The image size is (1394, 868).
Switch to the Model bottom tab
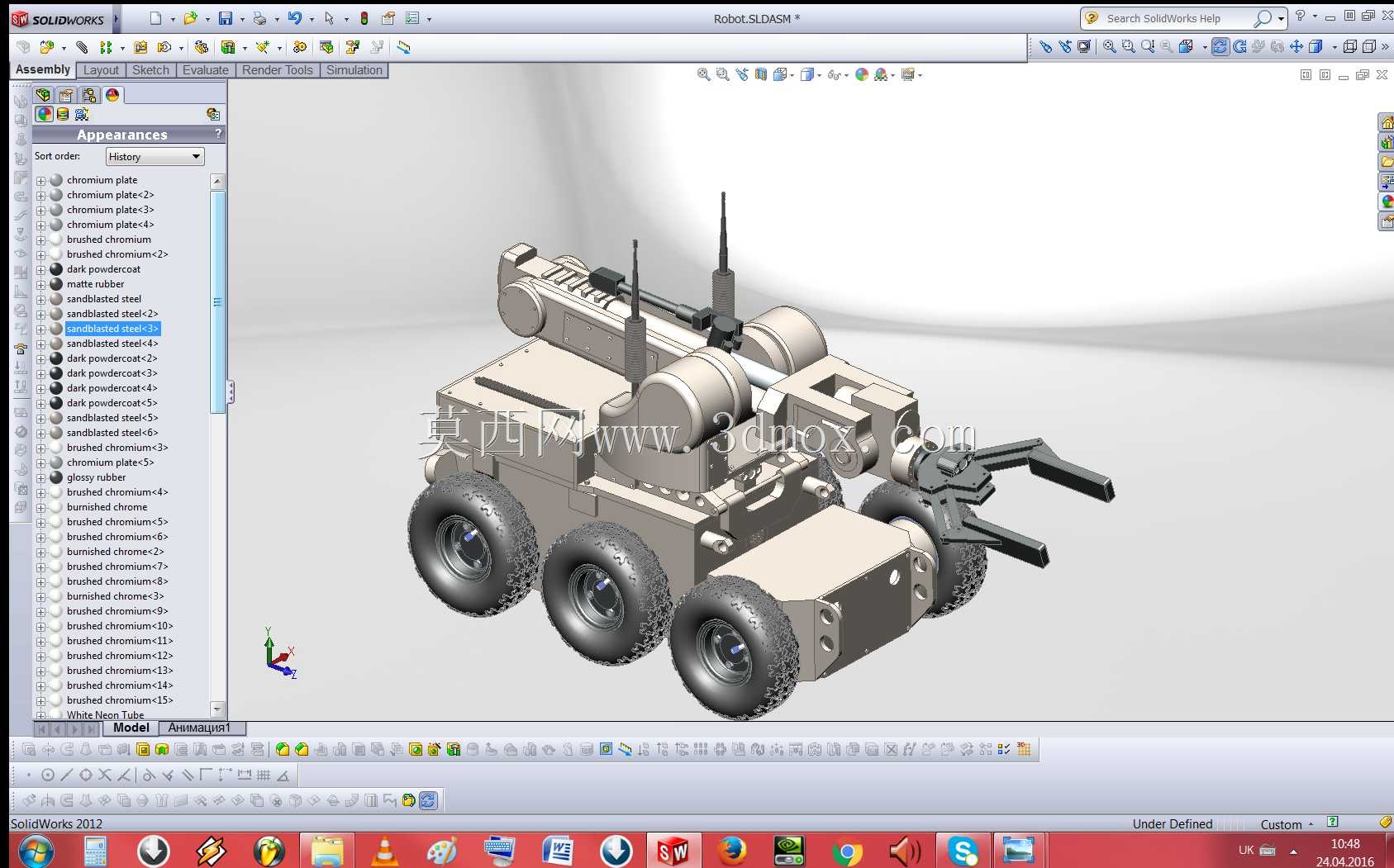tap(131, 728)
